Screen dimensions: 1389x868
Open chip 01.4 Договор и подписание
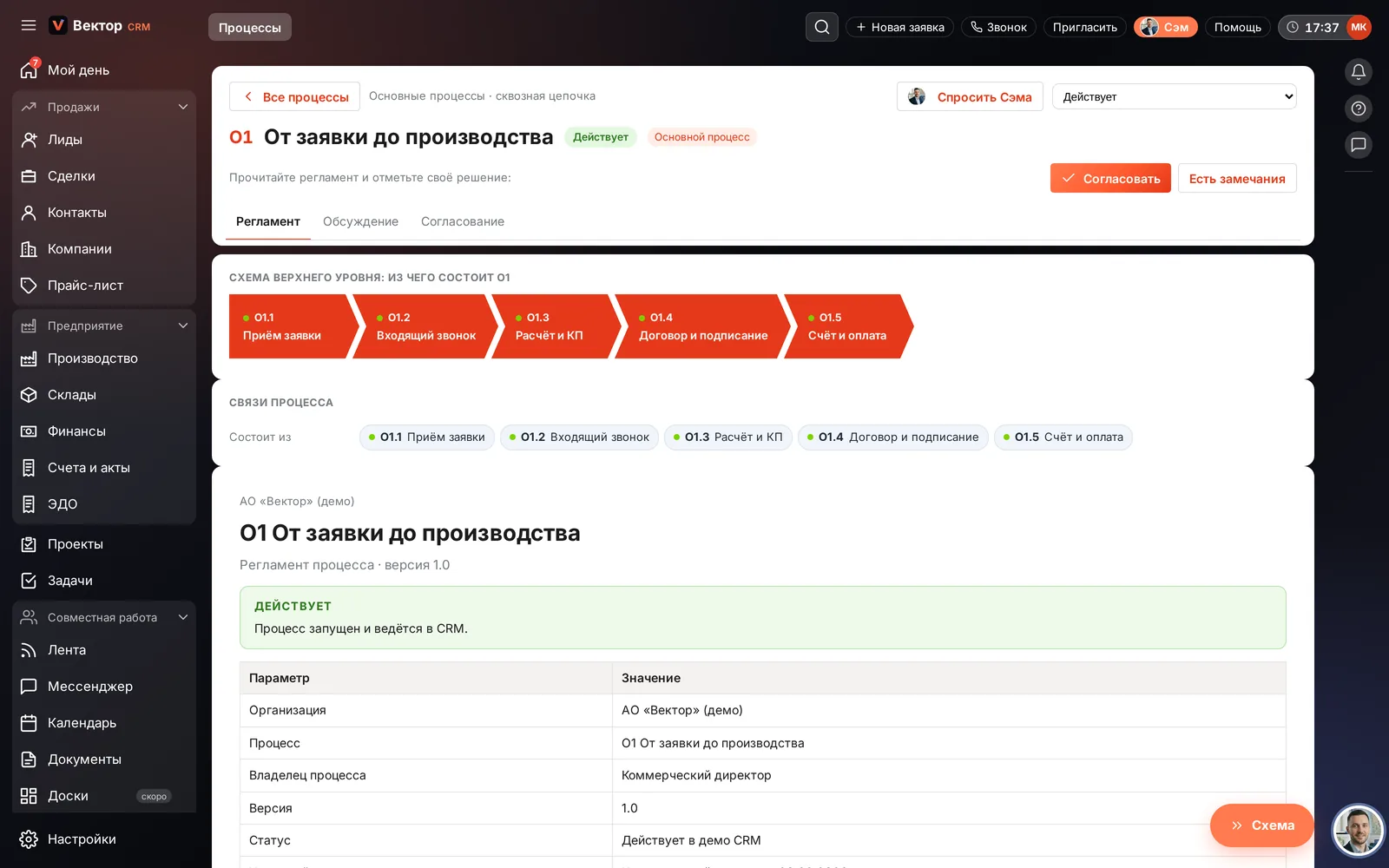point(892,437)
